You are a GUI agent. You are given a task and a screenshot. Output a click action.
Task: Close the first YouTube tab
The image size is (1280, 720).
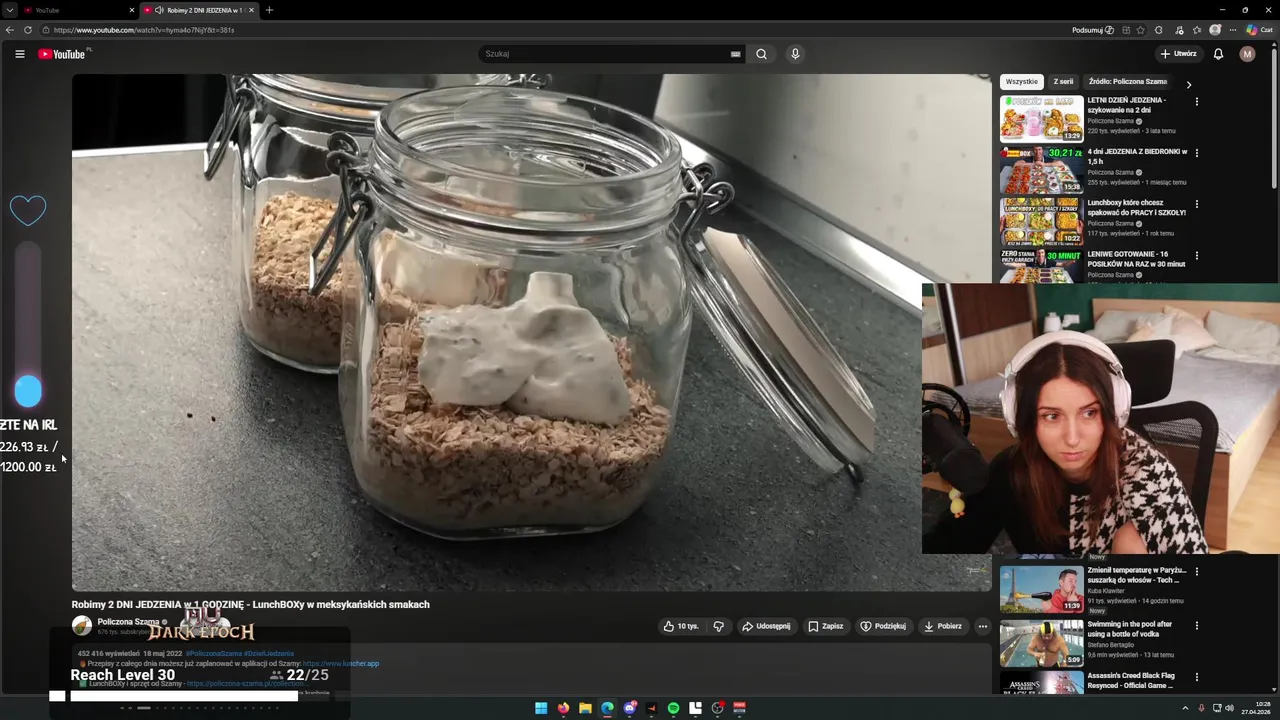click(132, 10)
